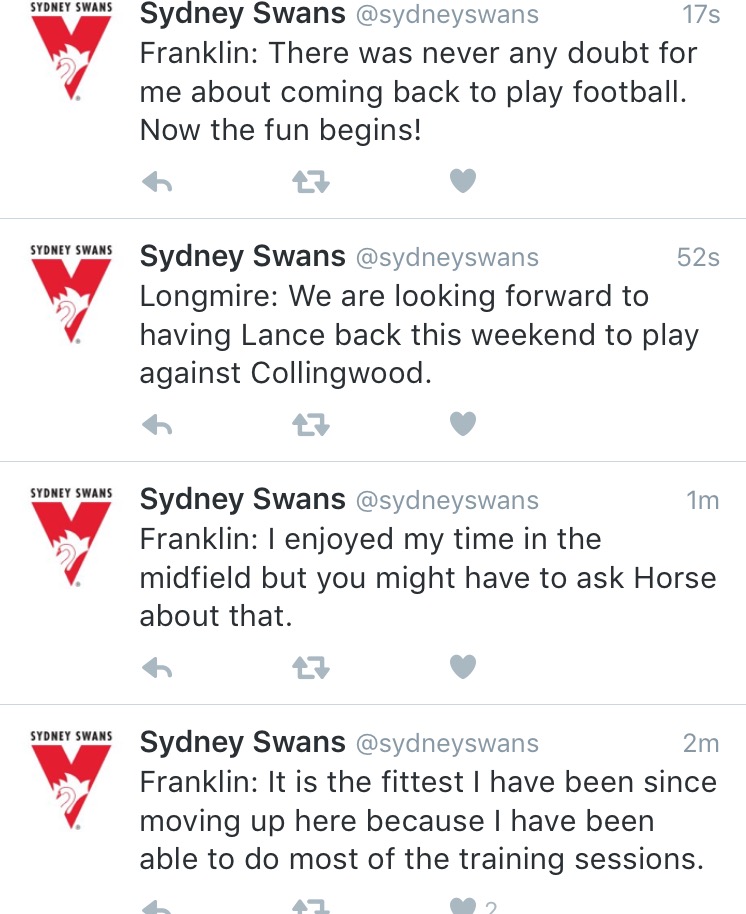Retweet Longmire's Collingwood tweet
The width and height of the screenshot is (746, 914).
pyautogui.click(x=311, y=426)
